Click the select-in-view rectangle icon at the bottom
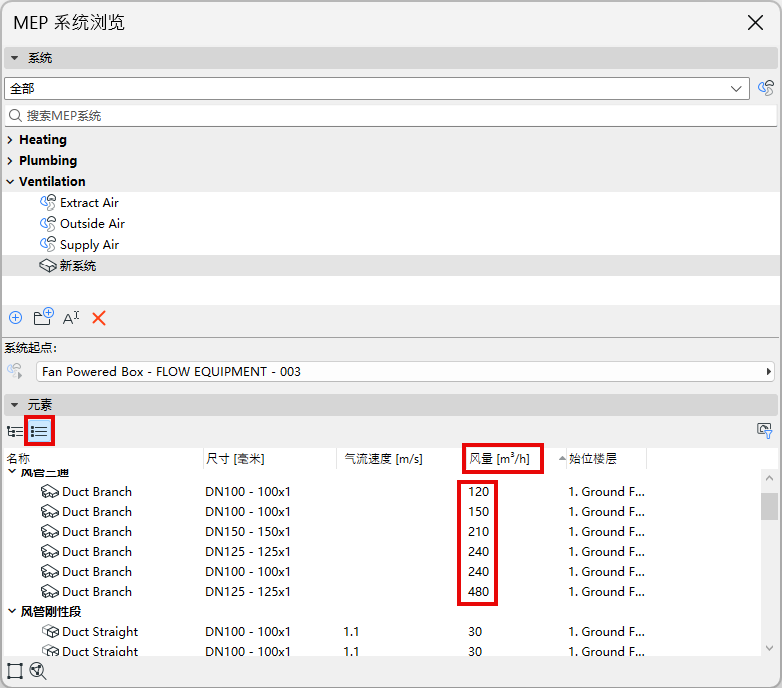This screenshot has width=782, height=688. (15, 671)
